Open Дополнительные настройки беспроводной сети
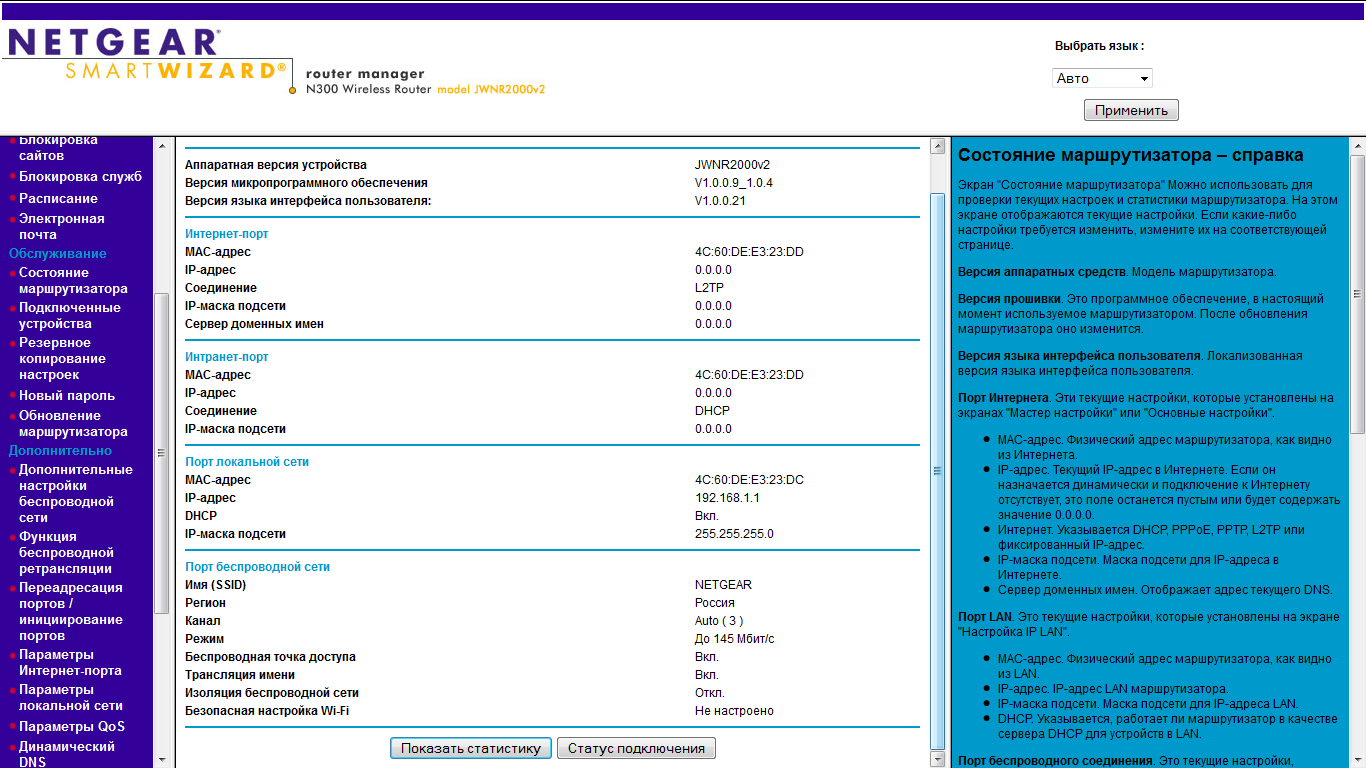Image resolution: width=1366 pixels, height=768 pixels. [75, 493]
